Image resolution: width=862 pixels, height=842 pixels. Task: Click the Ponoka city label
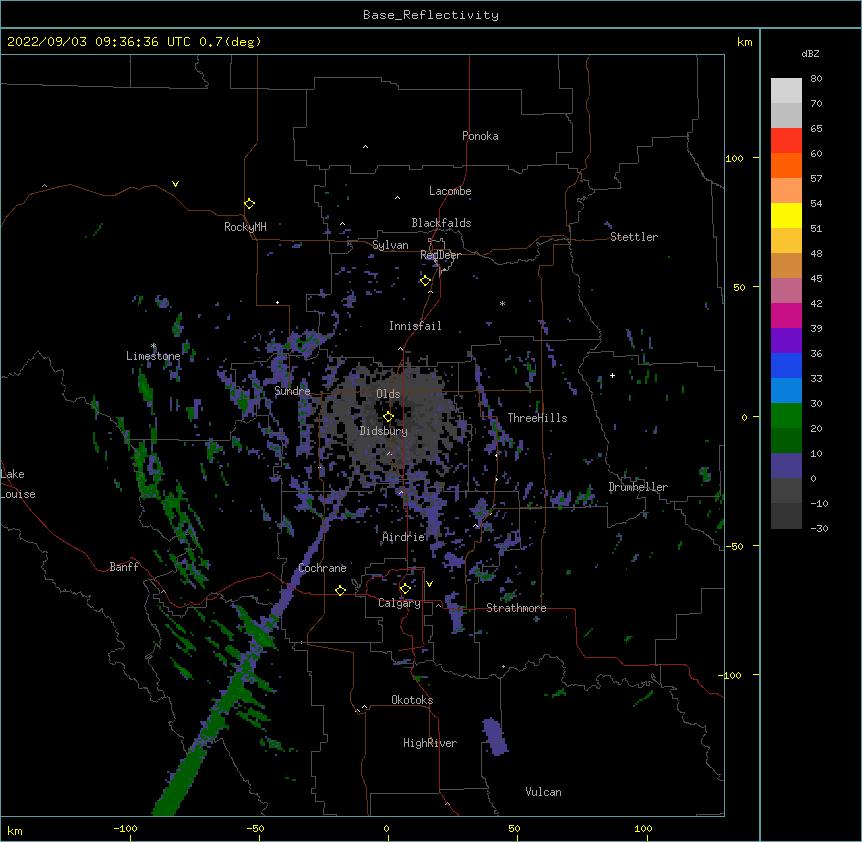(480, 136)
